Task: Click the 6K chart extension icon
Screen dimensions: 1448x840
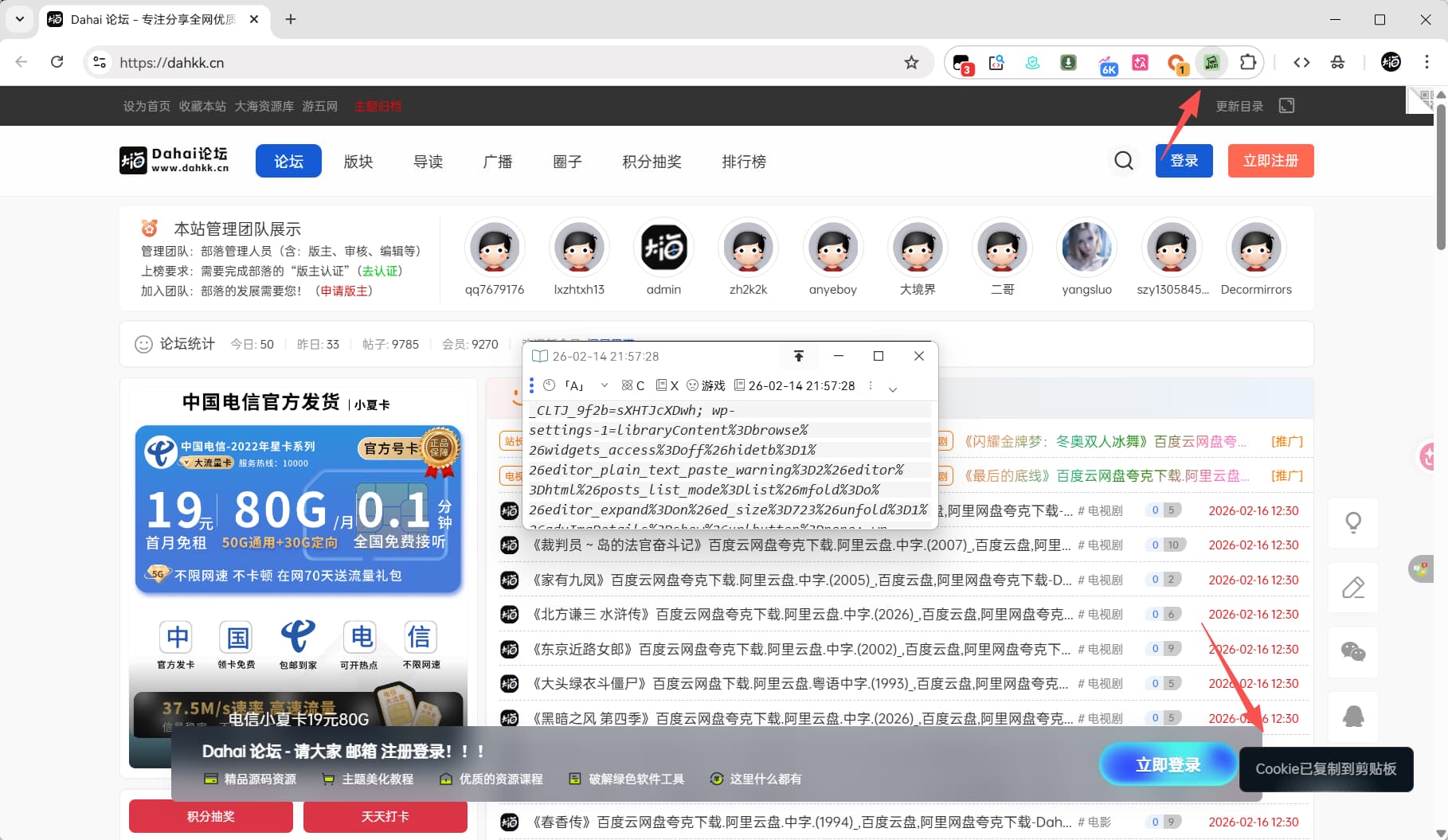Action: (x=1106, y=64)
